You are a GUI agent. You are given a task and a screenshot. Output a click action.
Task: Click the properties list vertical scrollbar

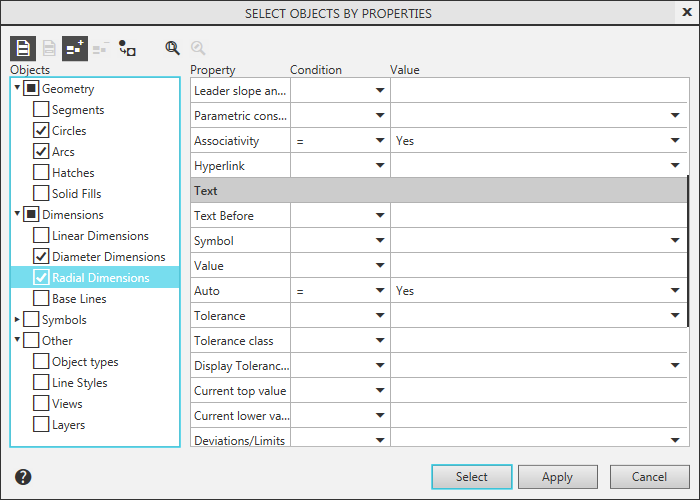click(687, 250)
